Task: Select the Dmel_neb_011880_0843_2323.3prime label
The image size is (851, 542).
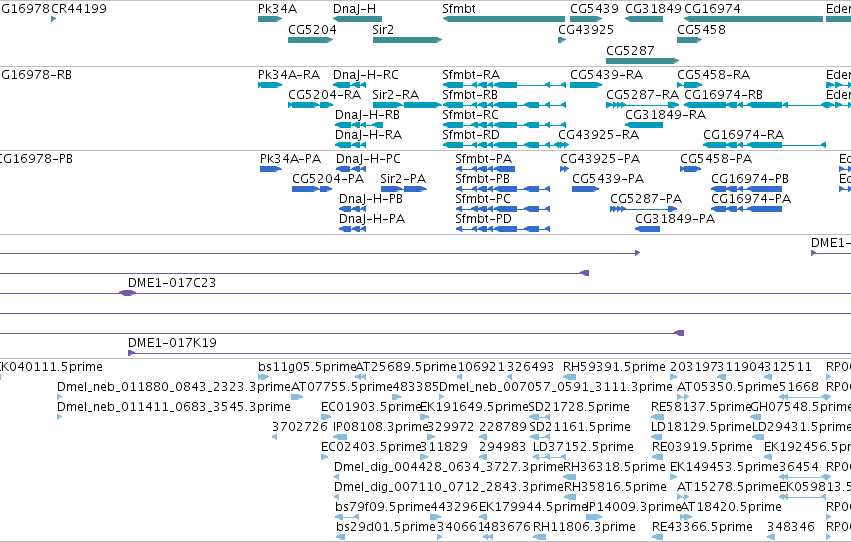Action: click(x=174, y=387)
